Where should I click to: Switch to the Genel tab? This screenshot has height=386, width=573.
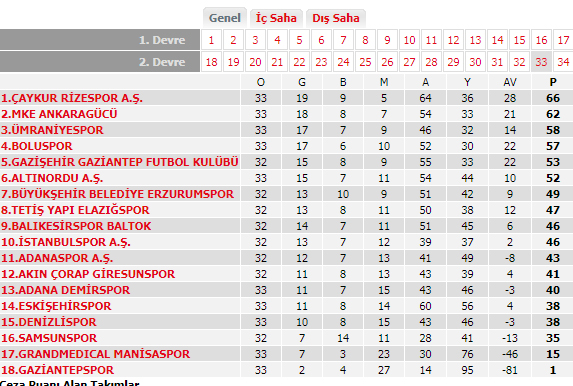[225, 18]
